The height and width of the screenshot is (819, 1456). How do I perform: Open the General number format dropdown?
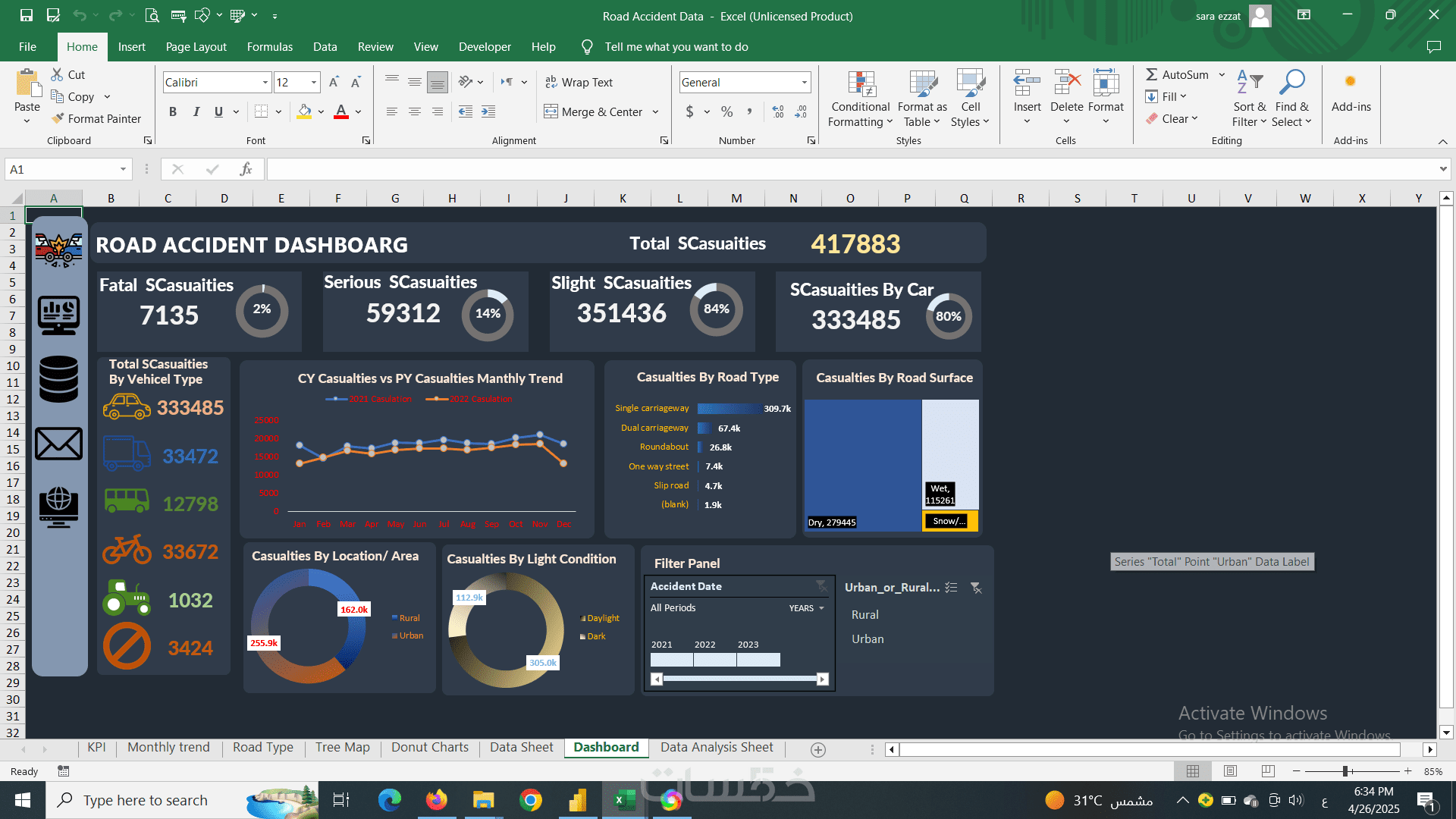coord(804,83)
